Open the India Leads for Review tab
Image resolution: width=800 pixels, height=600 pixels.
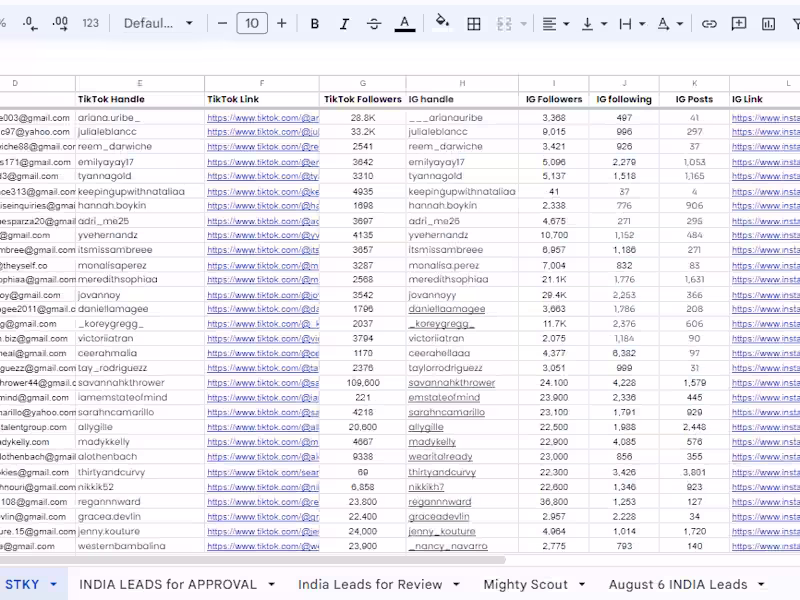click(369, 584)
